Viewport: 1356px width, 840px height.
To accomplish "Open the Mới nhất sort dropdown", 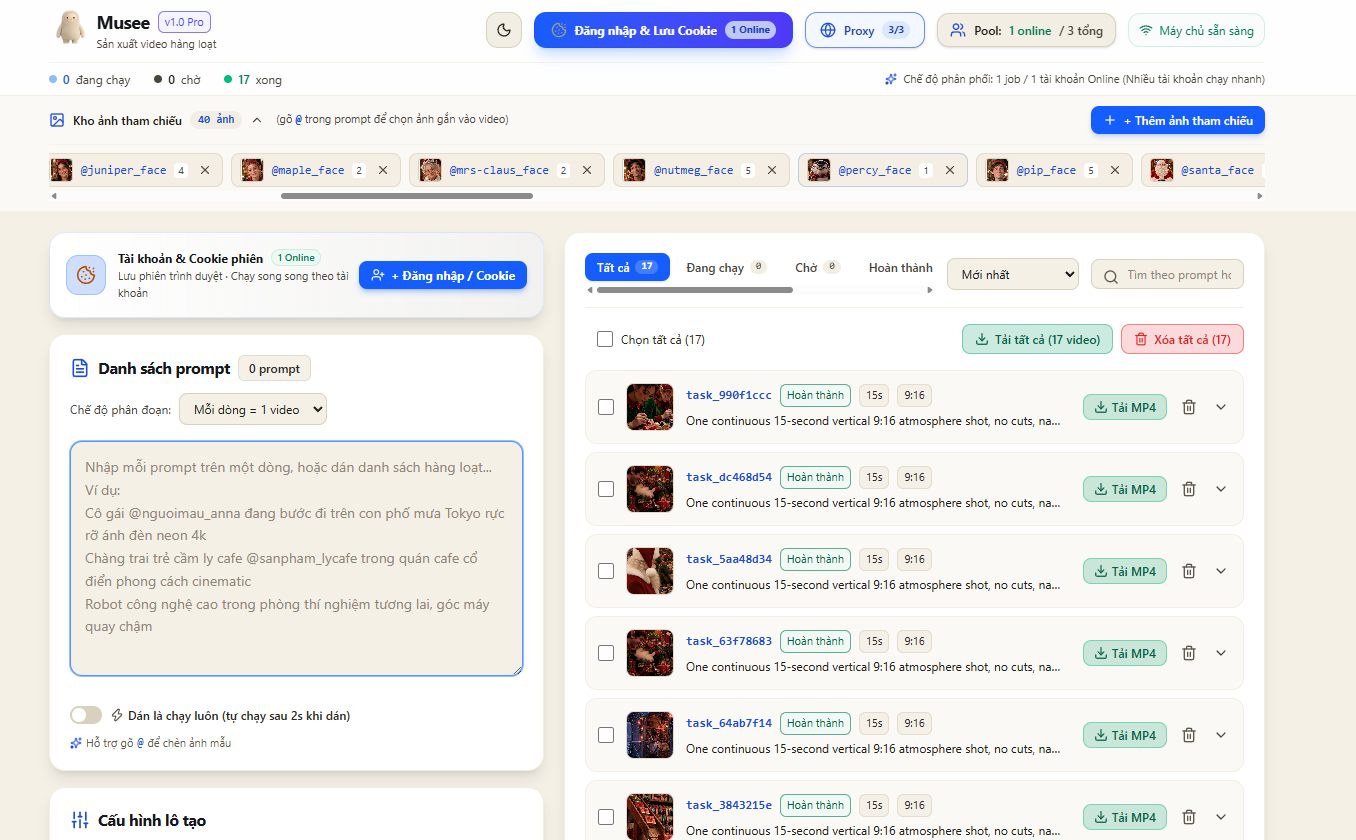I will (x=1013, y=274).
